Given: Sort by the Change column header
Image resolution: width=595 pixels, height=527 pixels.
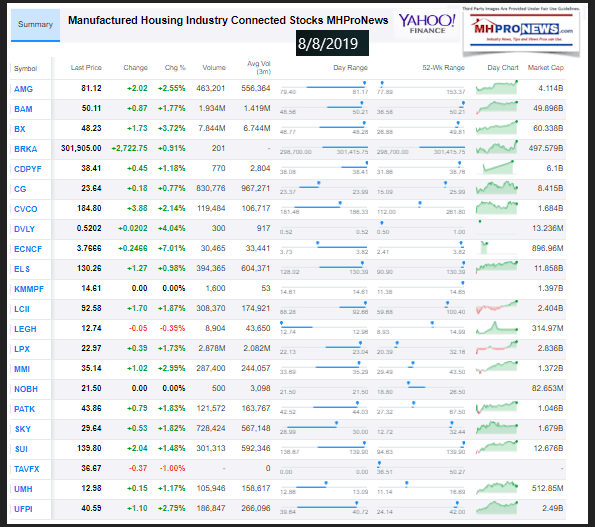Looking at the screenshot, I should [135, 68].
